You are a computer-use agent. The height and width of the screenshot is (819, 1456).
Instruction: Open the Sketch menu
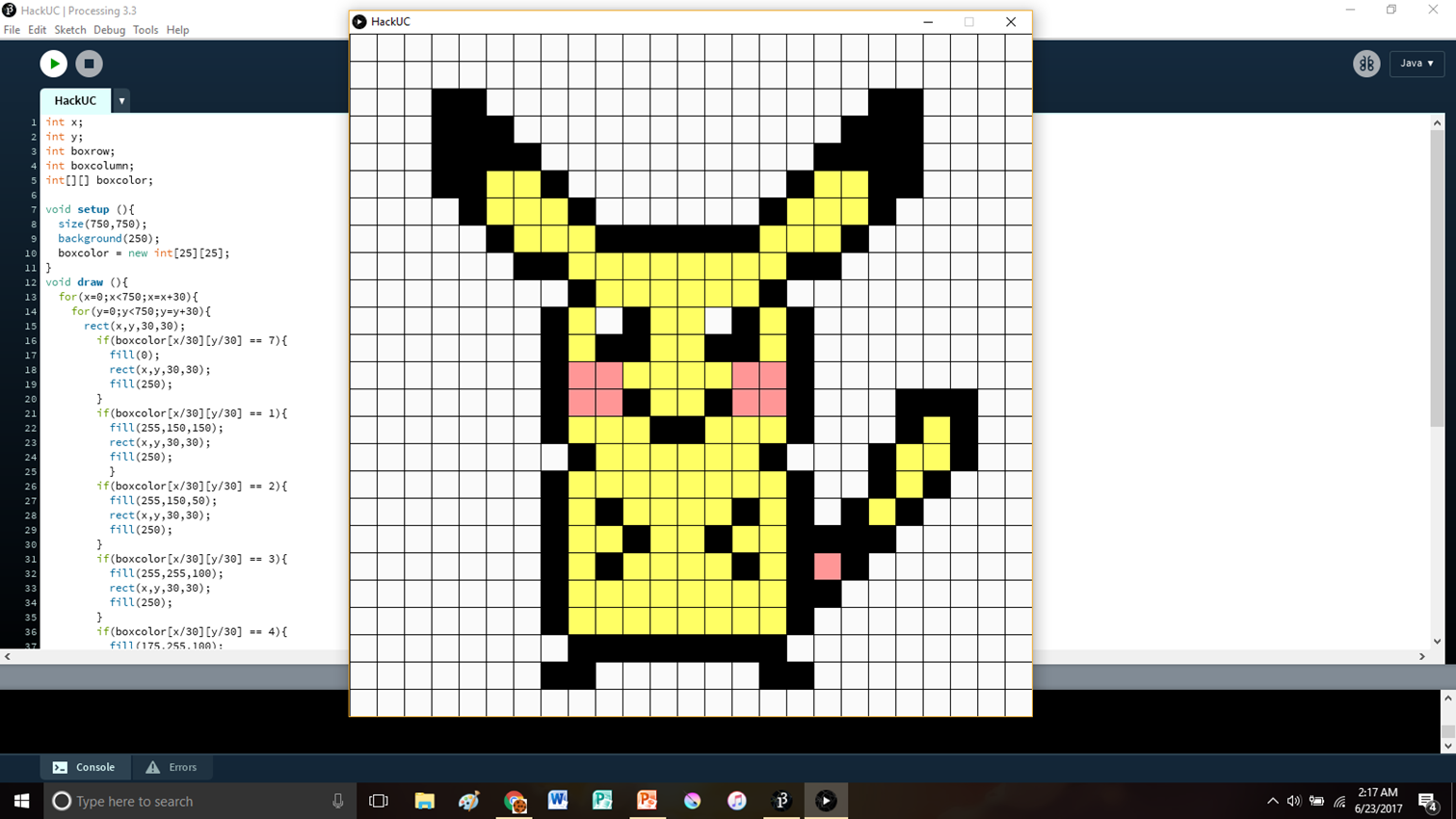tap(69, 30)
